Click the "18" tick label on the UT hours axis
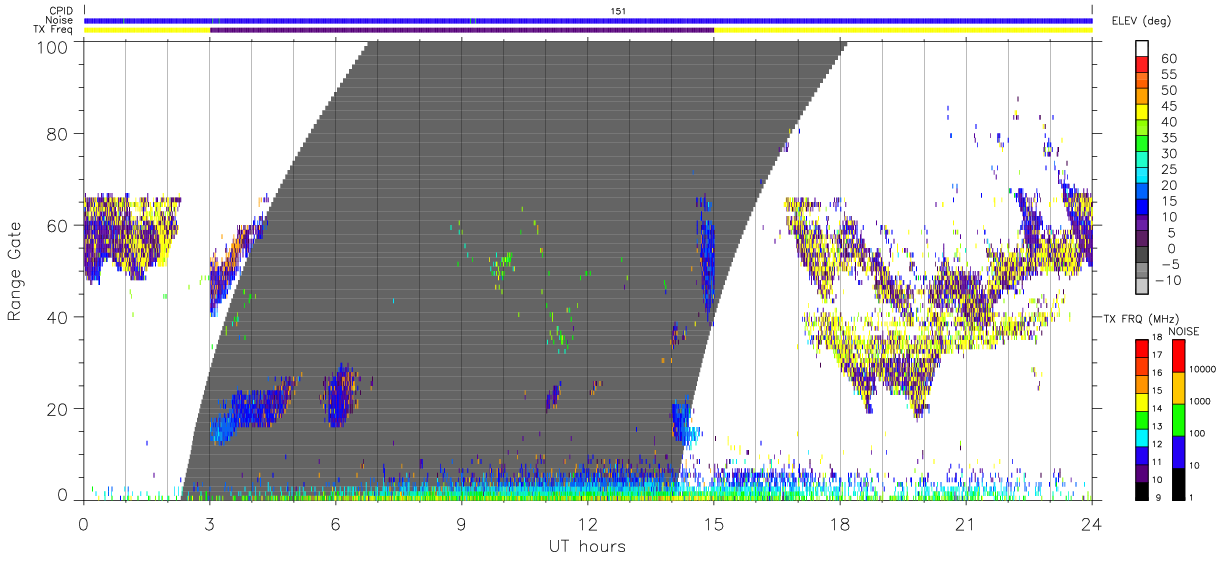This screenshot has height=567, width=1228. [x=839, y=524]
